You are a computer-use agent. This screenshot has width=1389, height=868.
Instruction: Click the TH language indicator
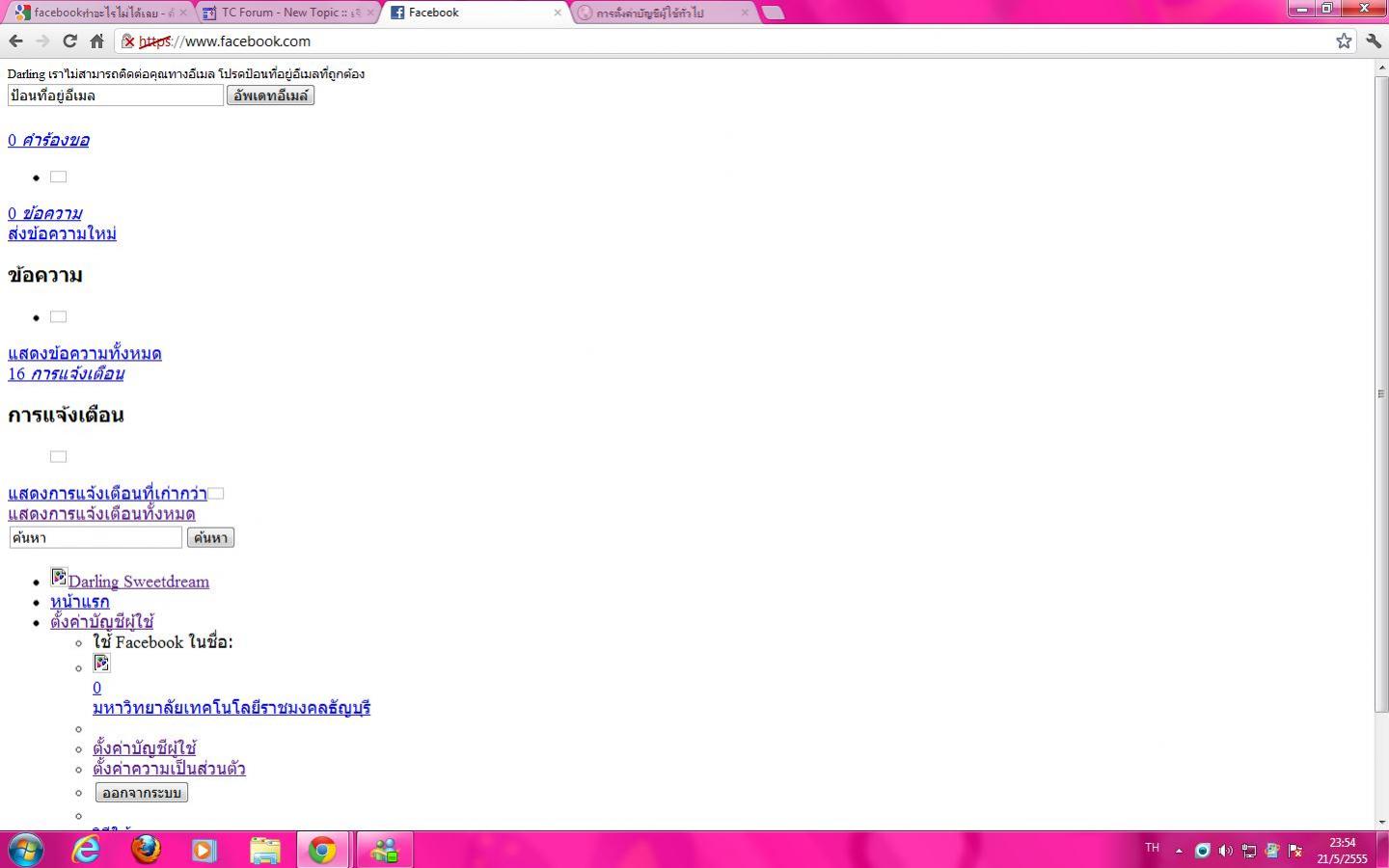pos(1152,849)
